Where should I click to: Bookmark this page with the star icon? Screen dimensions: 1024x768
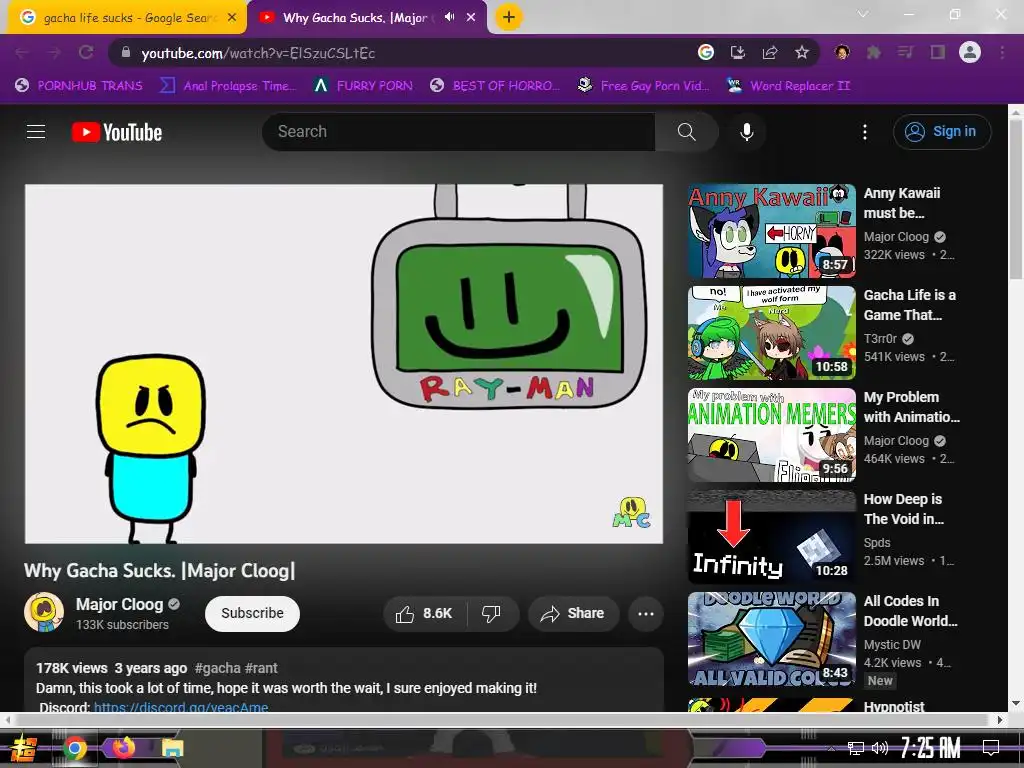[x=802, y=52]
